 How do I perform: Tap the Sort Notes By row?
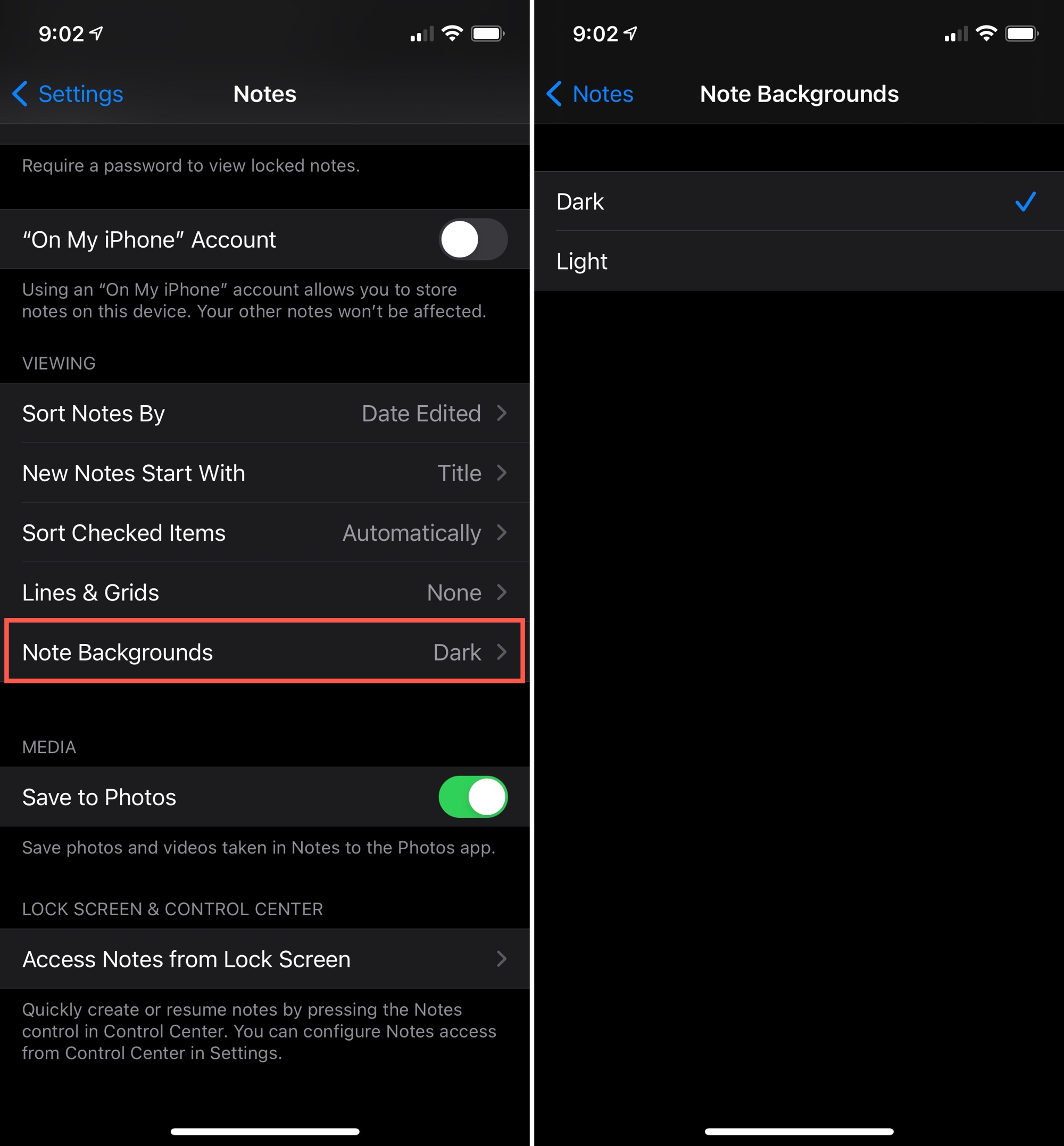coord(265,414)
